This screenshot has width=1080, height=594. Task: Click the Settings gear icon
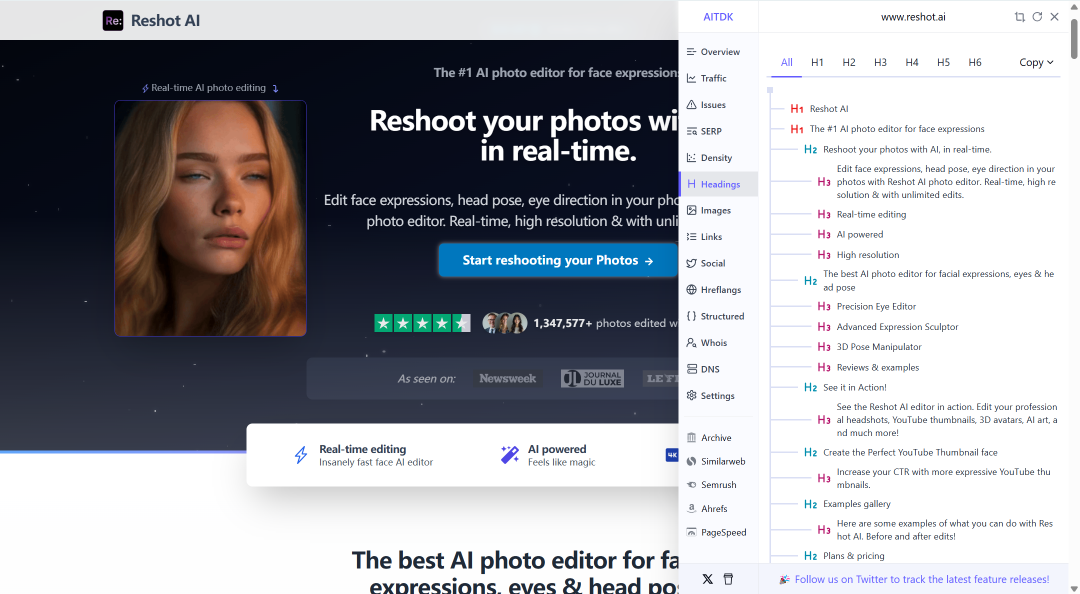(x=692, y=396)
